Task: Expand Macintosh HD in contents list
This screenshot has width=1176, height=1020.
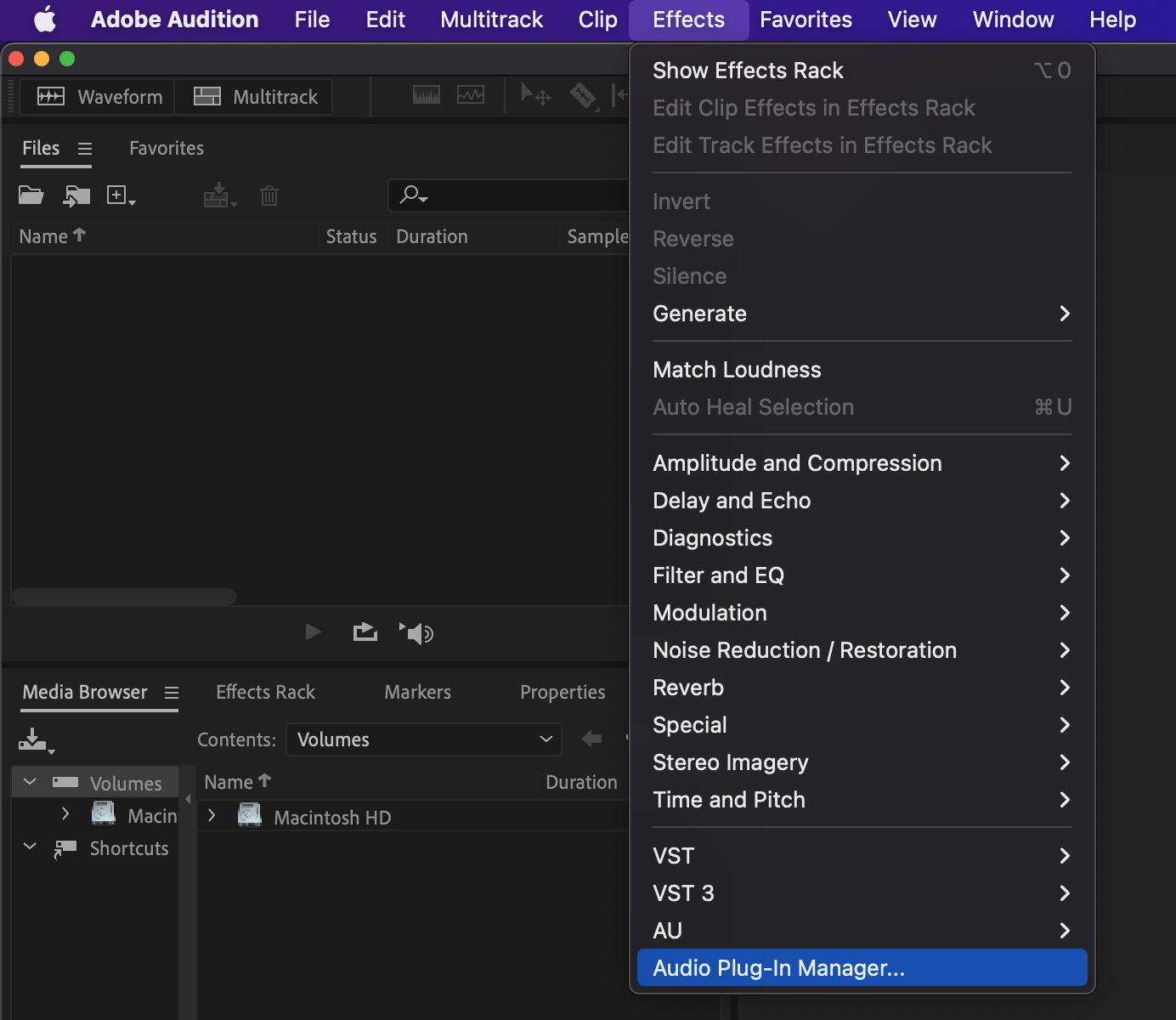Action: [212, 816]
